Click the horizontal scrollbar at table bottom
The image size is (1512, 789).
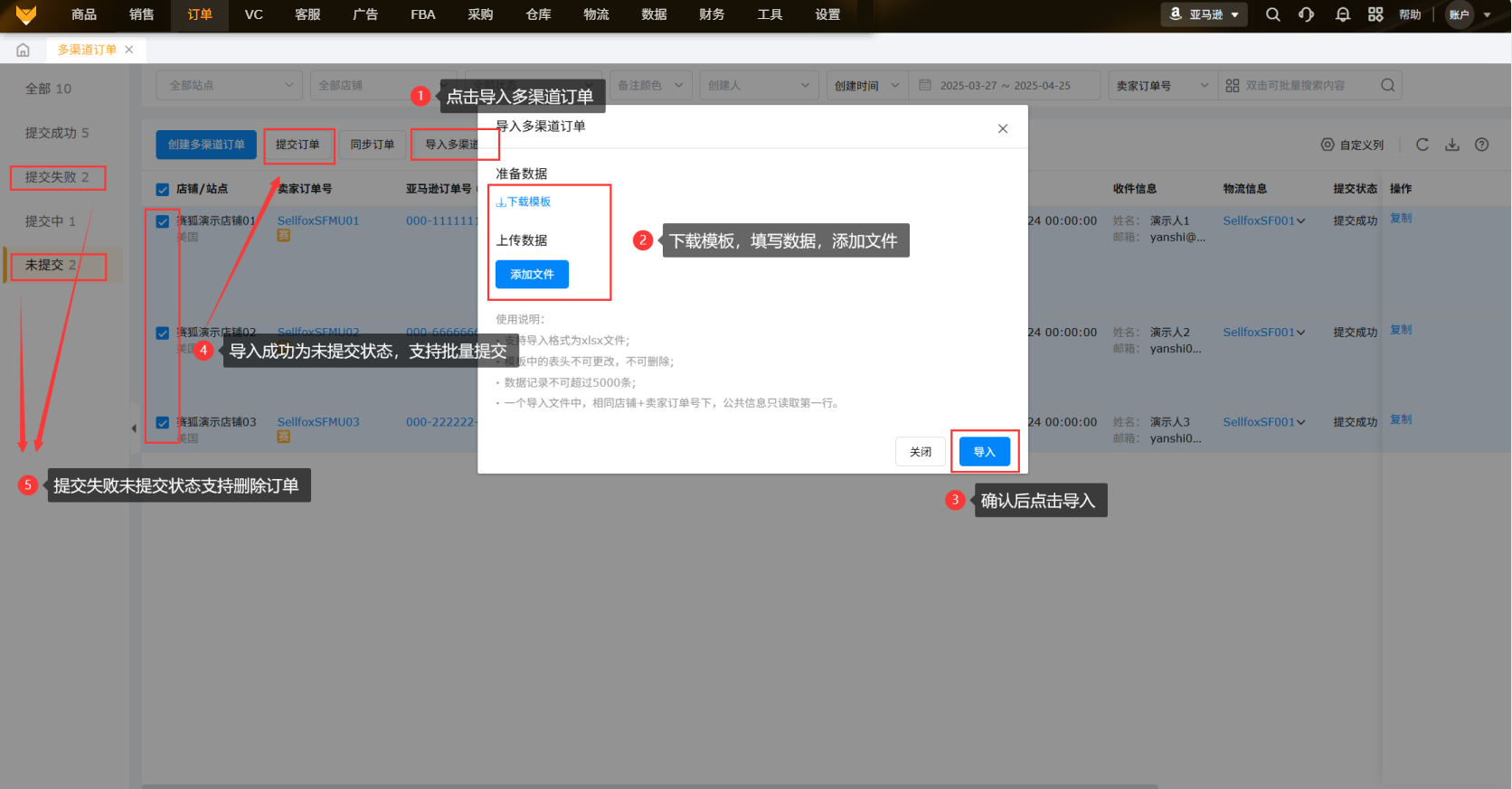point(649,786)
